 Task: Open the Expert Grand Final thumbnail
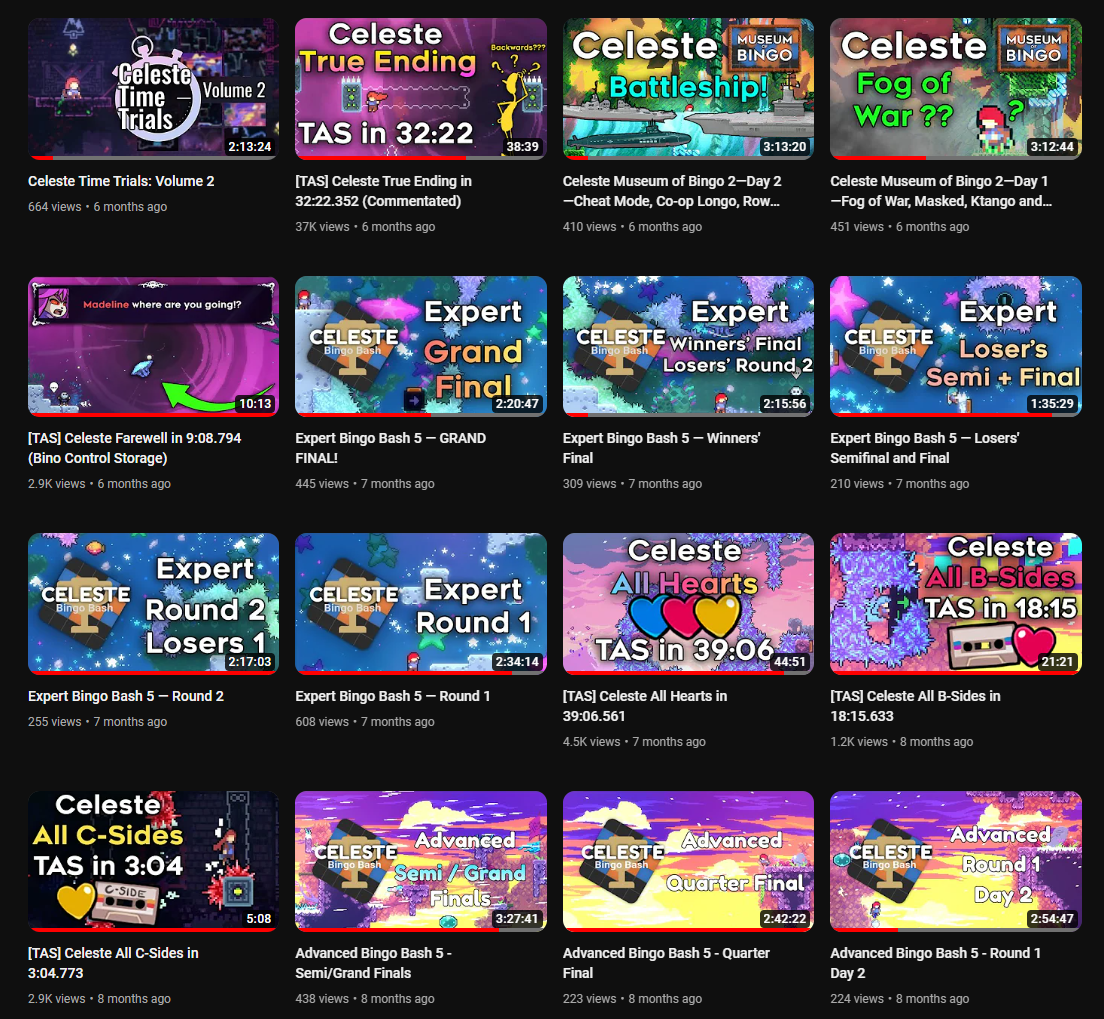[420, 346]
